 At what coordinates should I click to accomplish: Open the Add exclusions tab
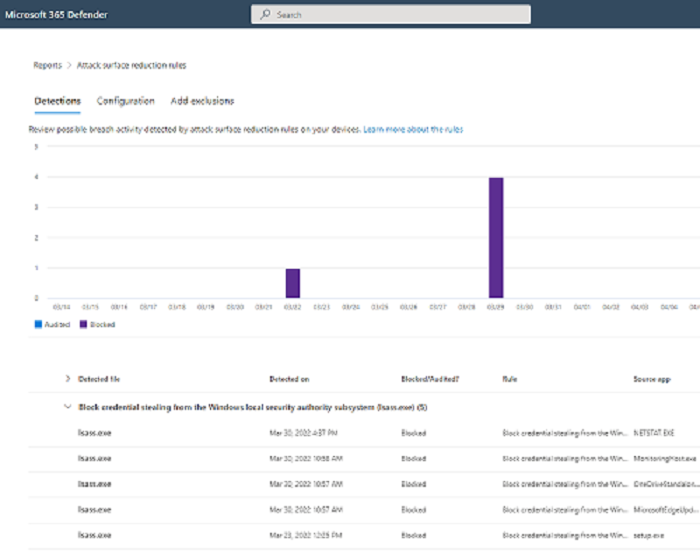click(x=202, y=101)
